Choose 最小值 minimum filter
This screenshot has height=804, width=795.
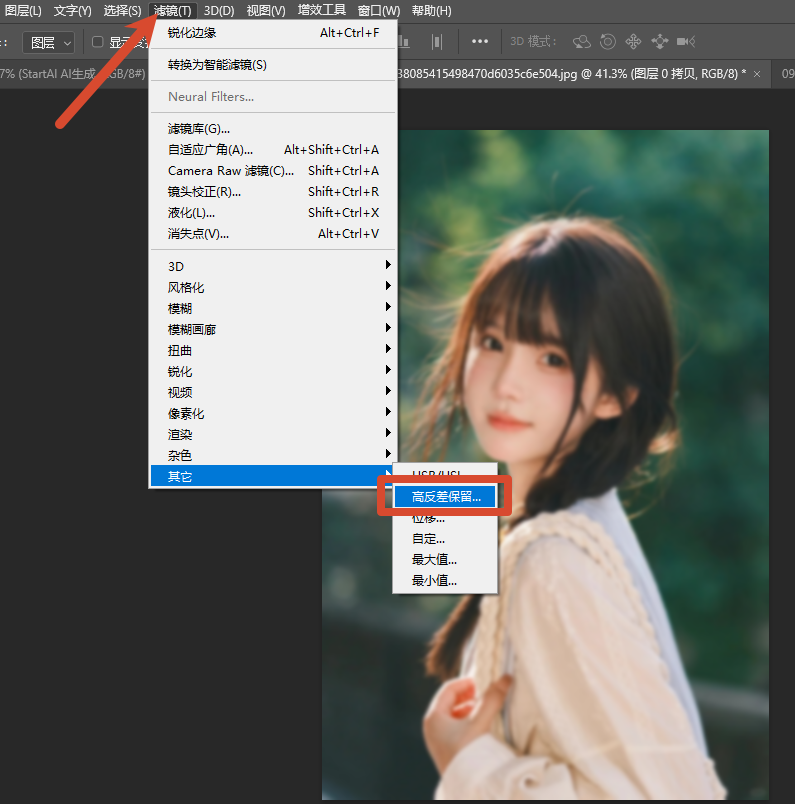coord(445,581)
